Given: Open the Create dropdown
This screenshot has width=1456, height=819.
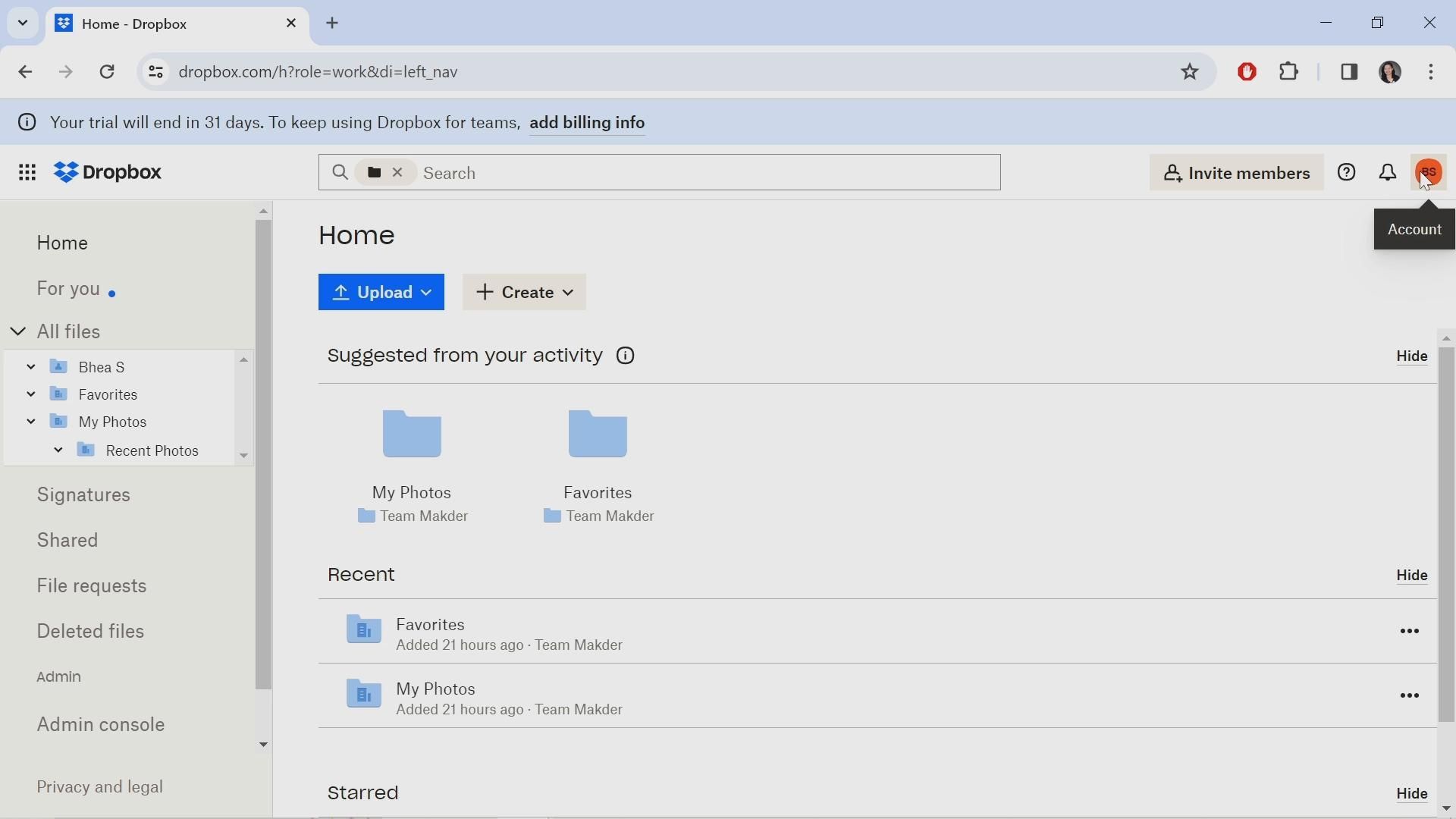Looking at the screenshot, I should [525, 293].
